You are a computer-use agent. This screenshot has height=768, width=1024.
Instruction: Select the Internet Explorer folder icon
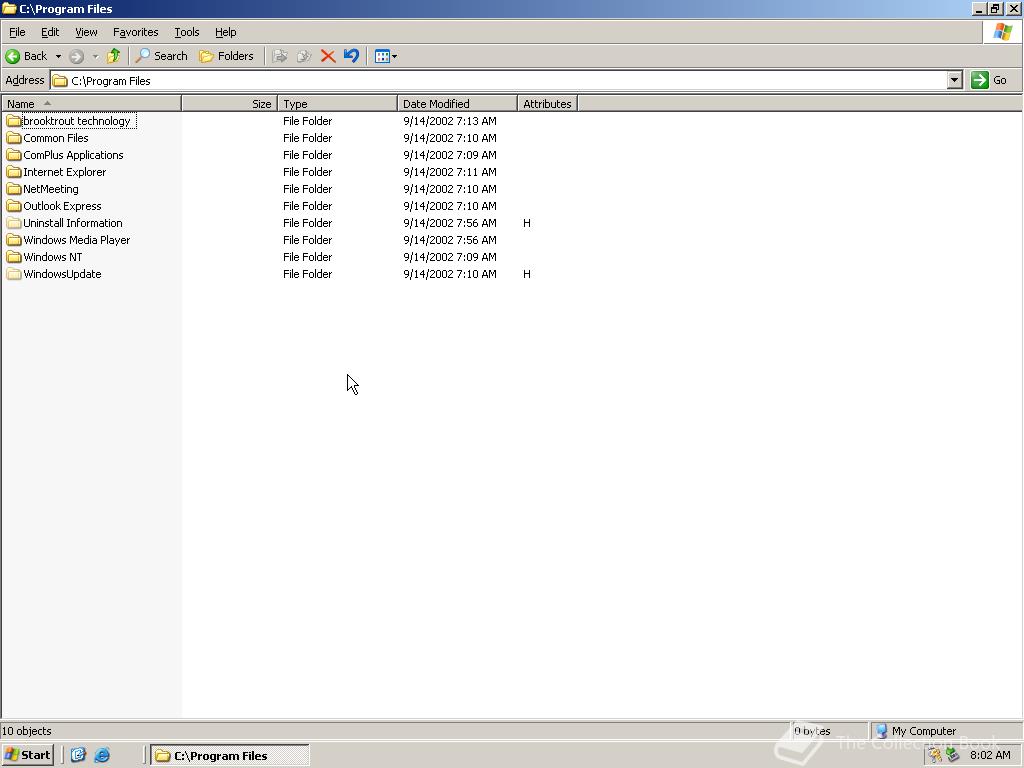coord(14,172)
